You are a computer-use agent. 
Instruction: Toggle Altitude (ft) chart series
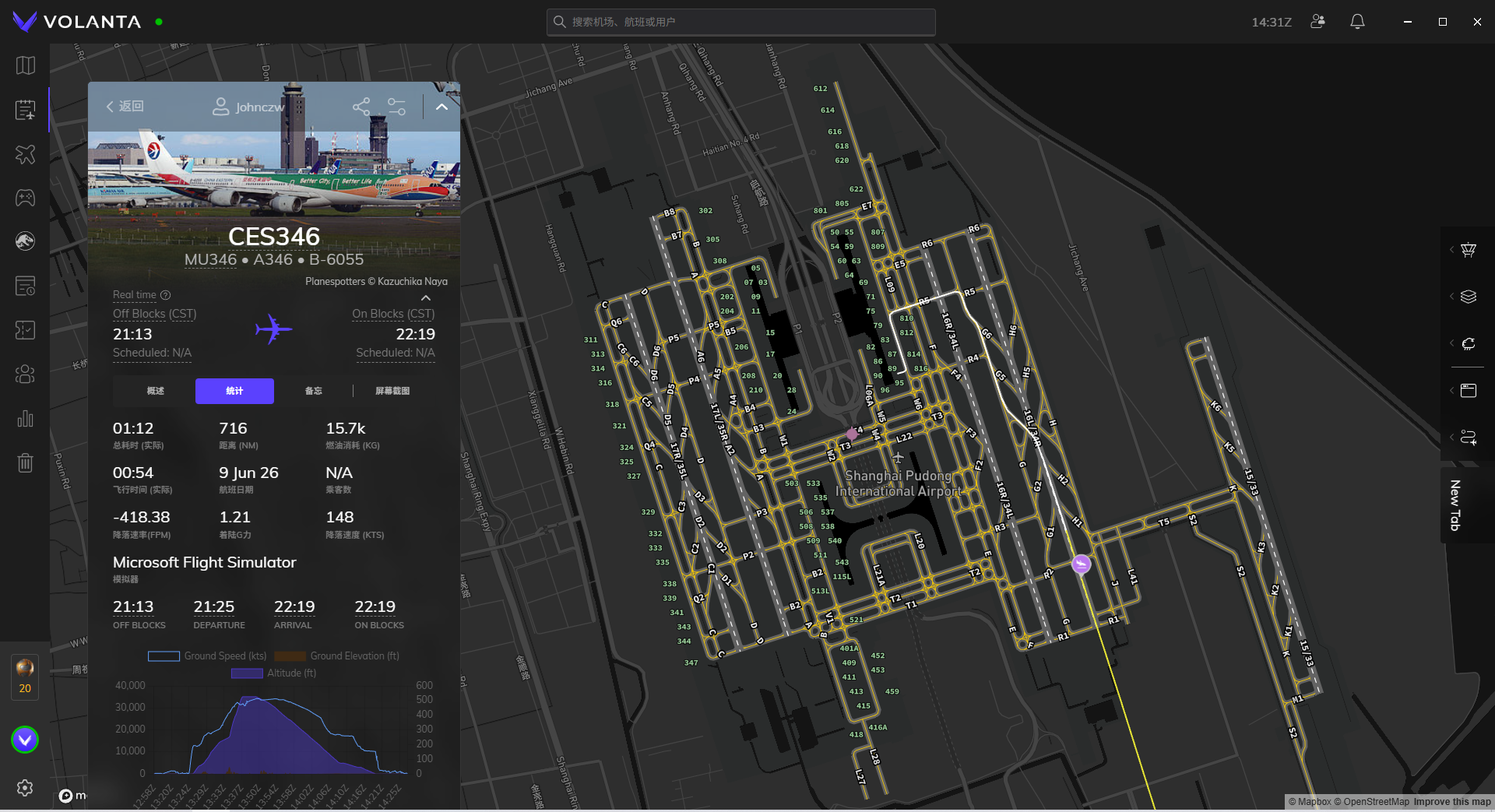(273, 673)
